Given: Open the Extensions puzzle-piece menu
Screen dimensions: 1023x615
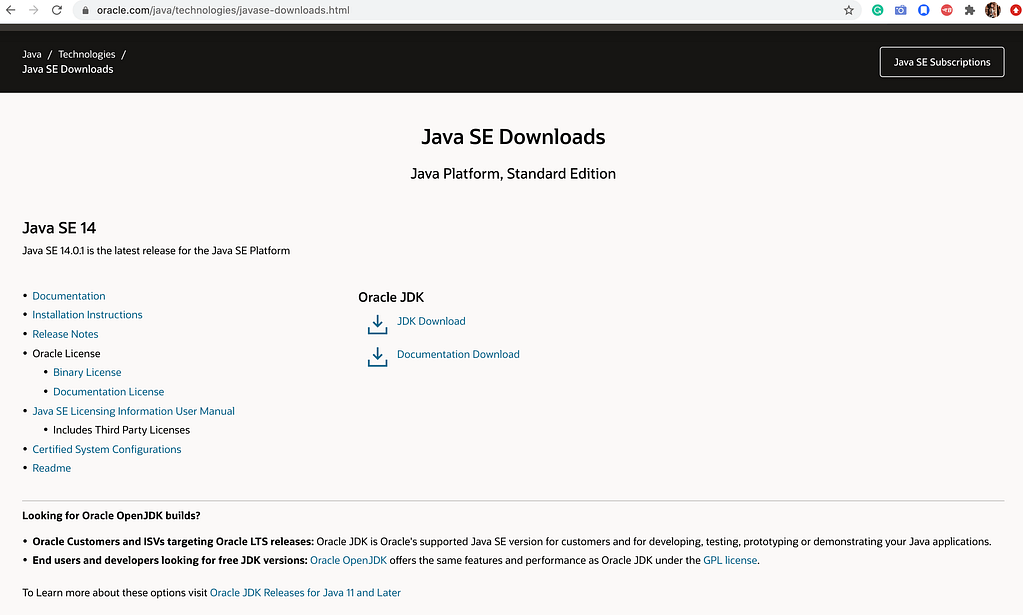Looking at the screenshot, I should tap(970, 10).
